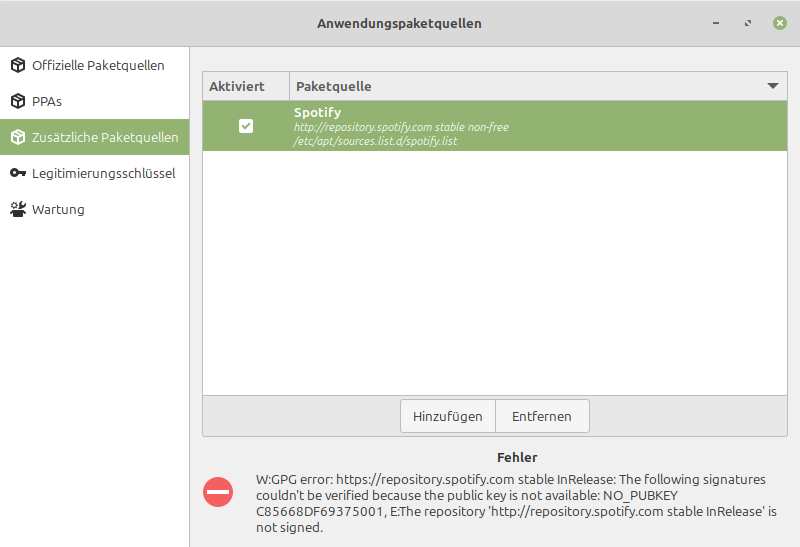Maximize the window using the title bar button

[748, 23]
